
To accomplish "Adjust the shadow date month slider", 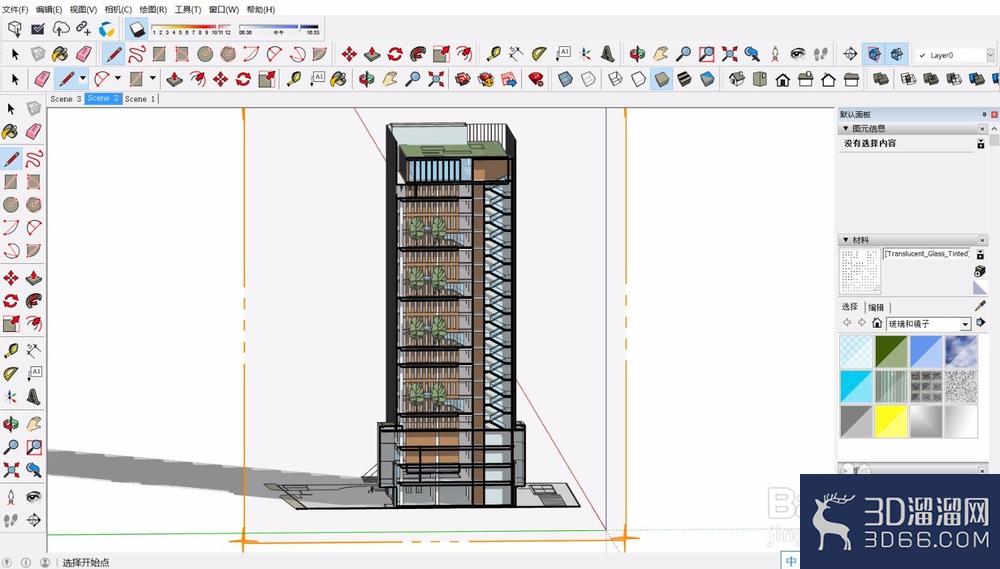I will tap(191, 29).
